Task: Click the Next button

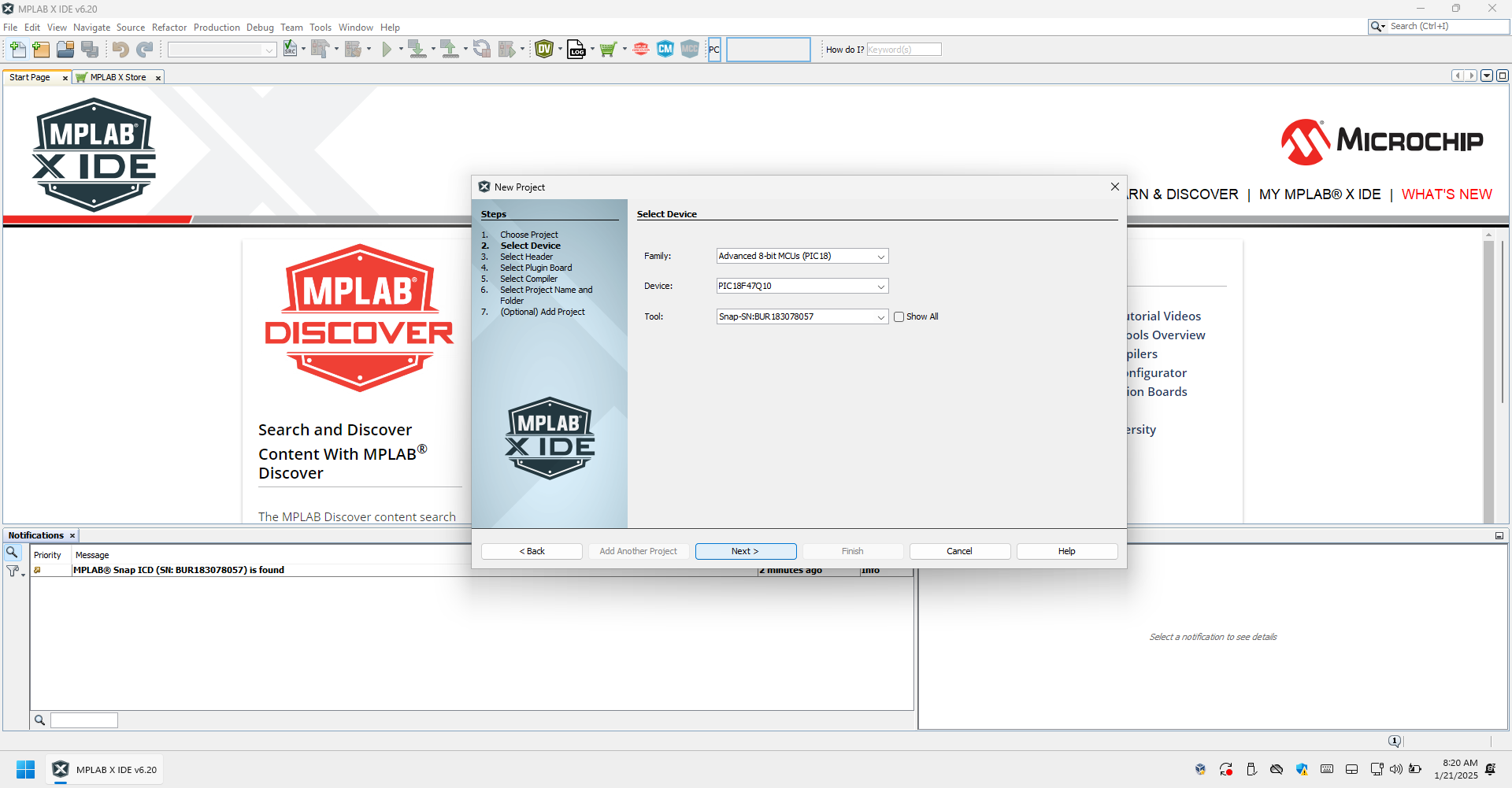Action: pyautogui.click(x=745, y=551)
